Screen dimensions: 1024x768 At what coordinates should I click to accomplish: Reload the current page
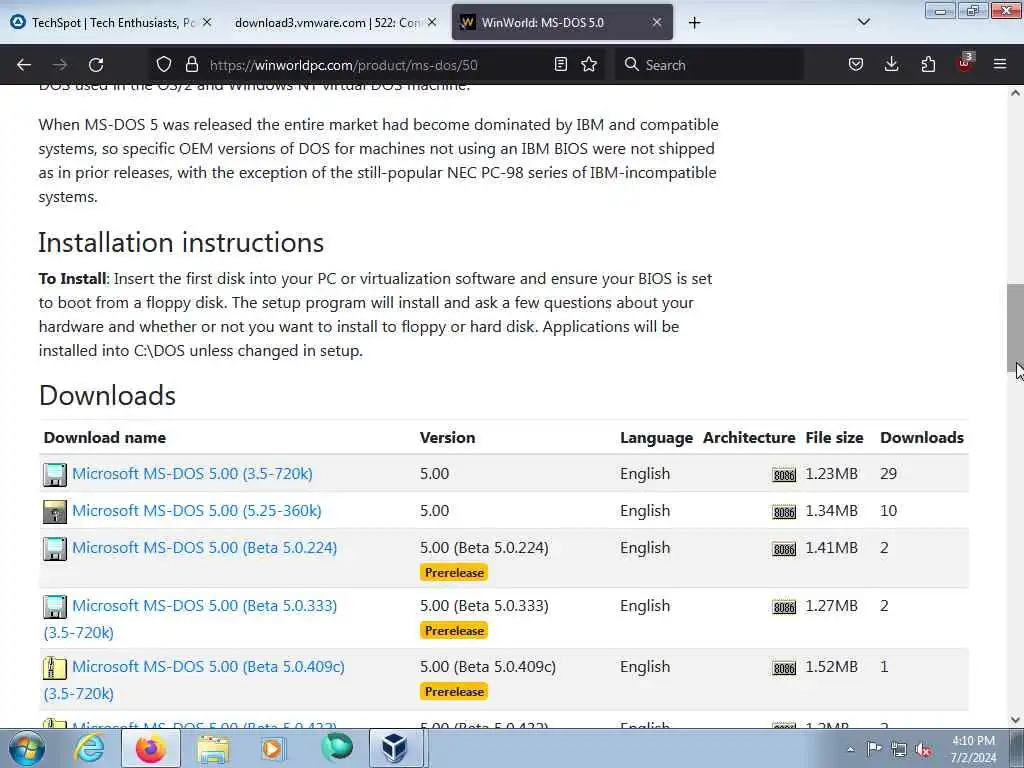[96, 65]
